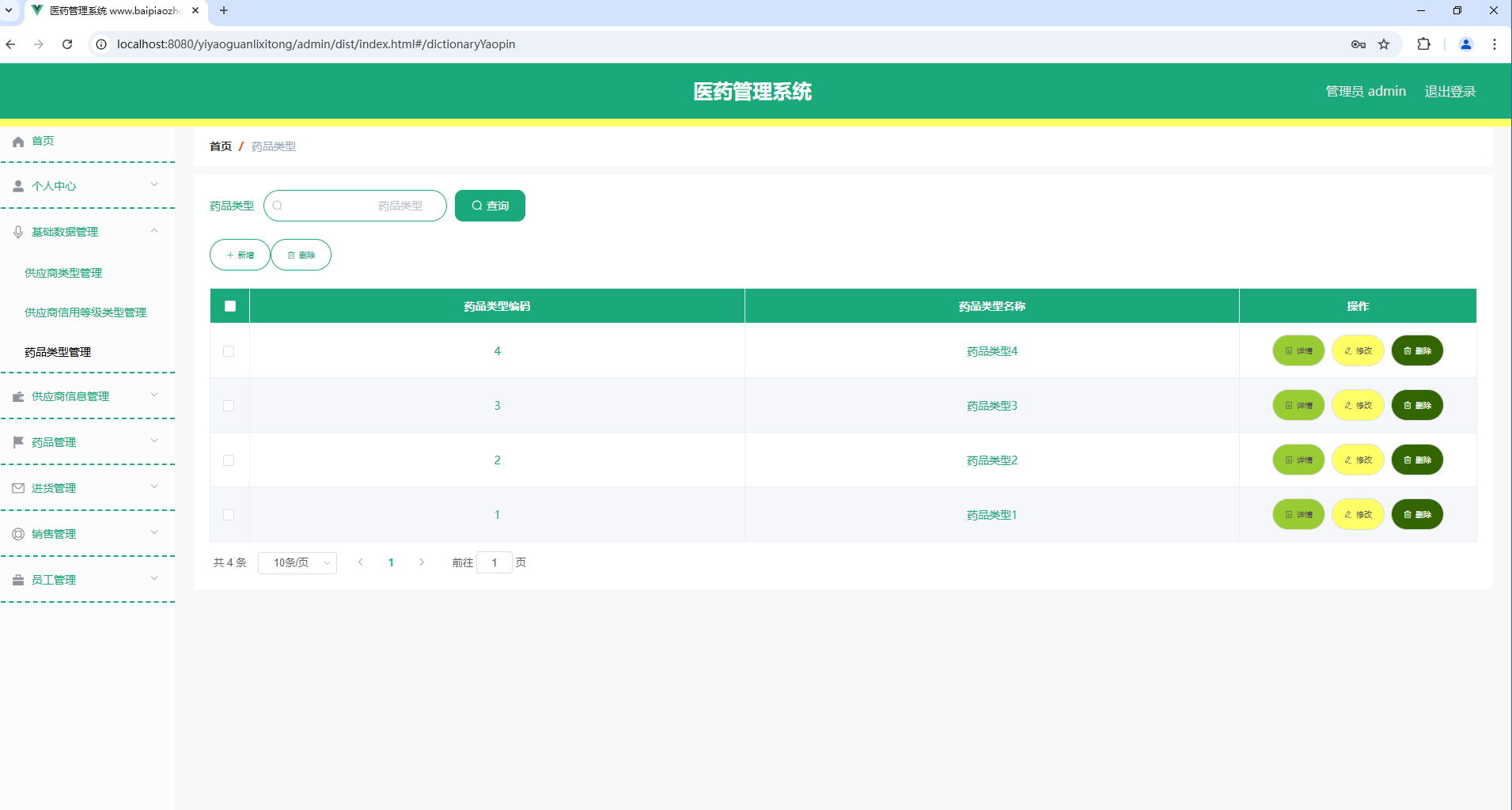
Task: Click the bookmark star in the address bar
Action: tap(1385, 44)
